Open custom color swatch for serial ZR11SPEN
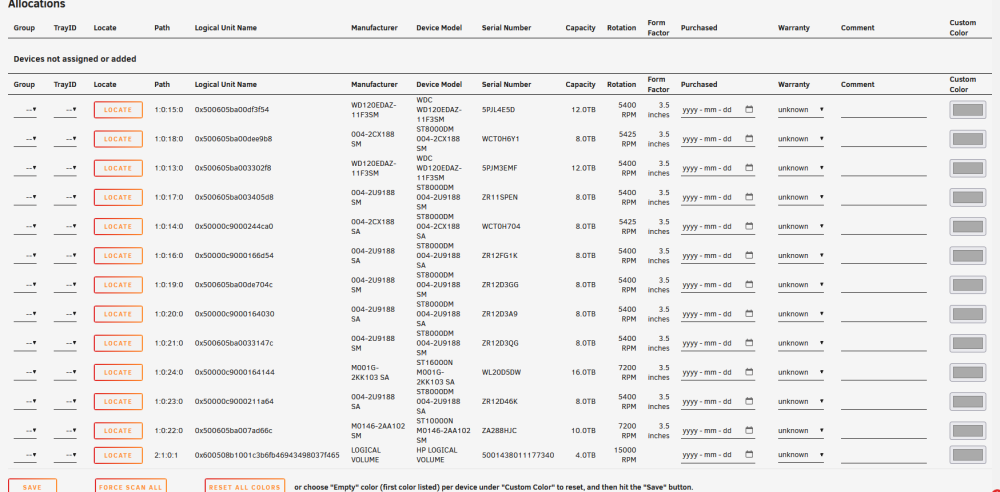Screen dimensions: 1000x492 click(967, 198)
